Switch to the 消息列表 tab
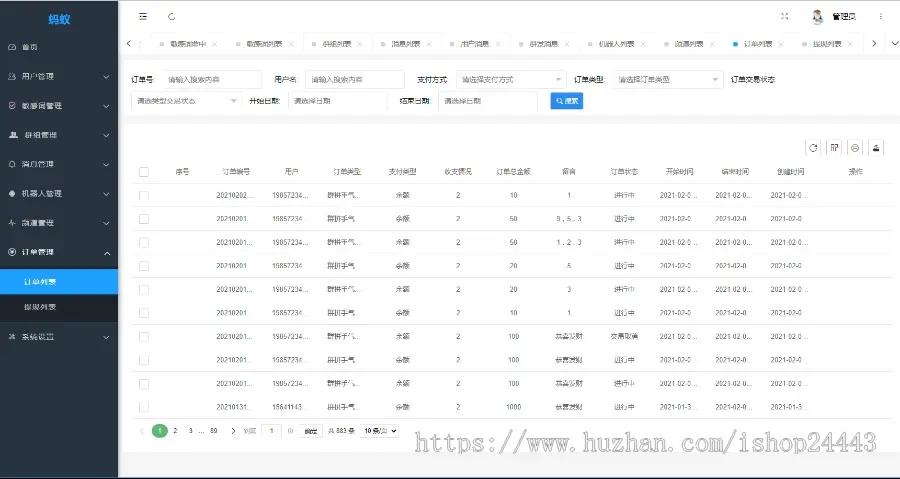This screenshot has width=900, height=479. coord(405,44)
